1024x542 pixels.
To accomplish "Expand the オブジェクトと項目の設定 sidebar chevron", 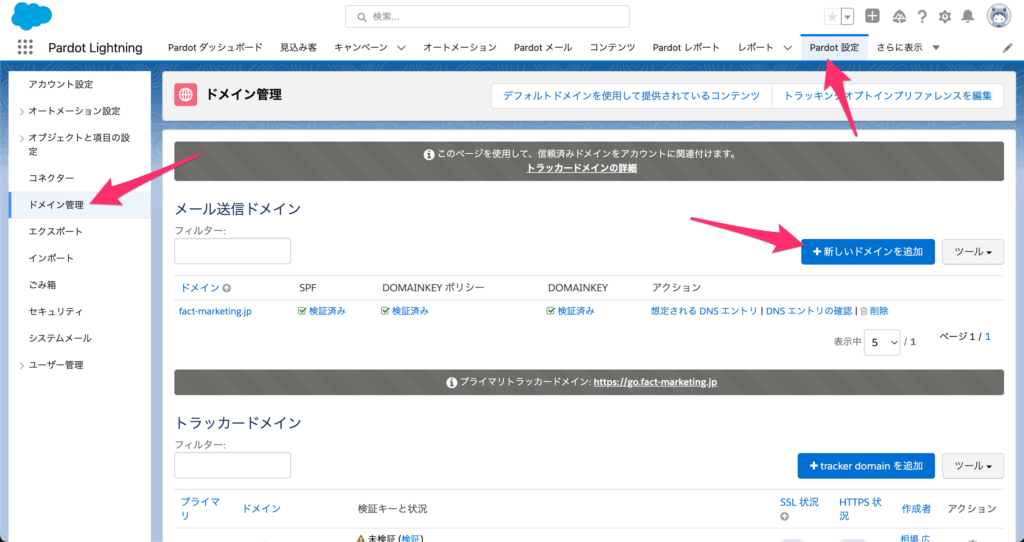I will 22,138.
